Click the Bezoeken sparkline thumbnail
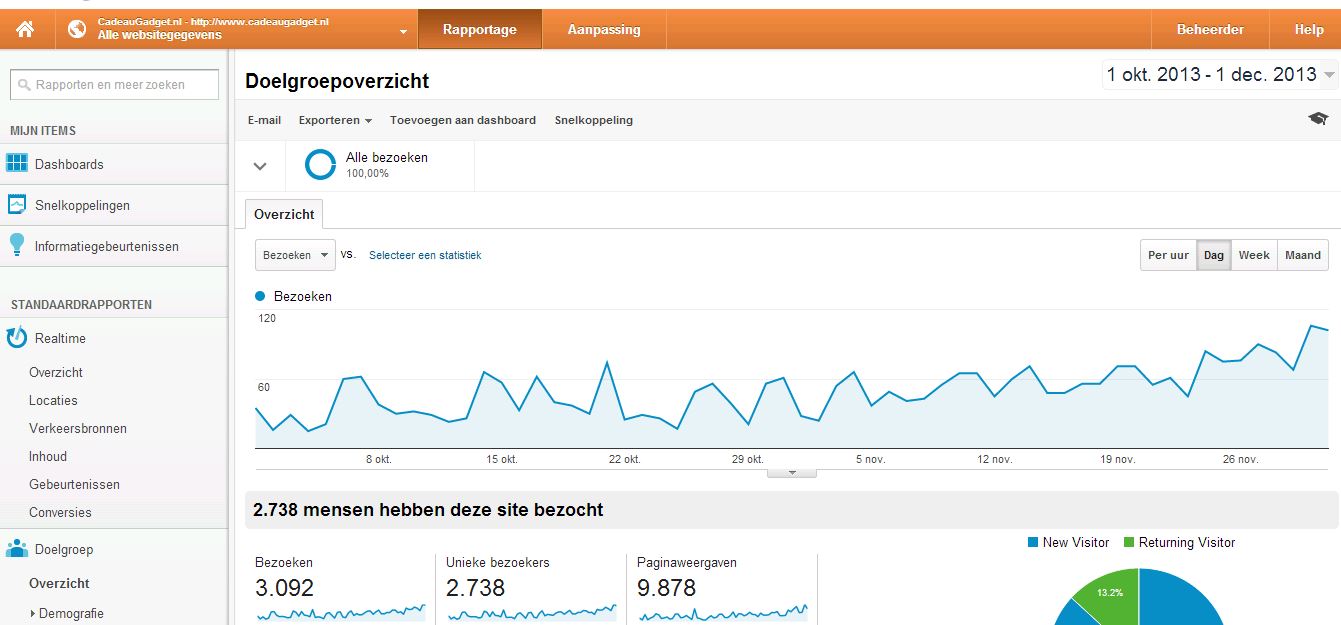The image size is (1341, 625). click(x=340, y=611)
